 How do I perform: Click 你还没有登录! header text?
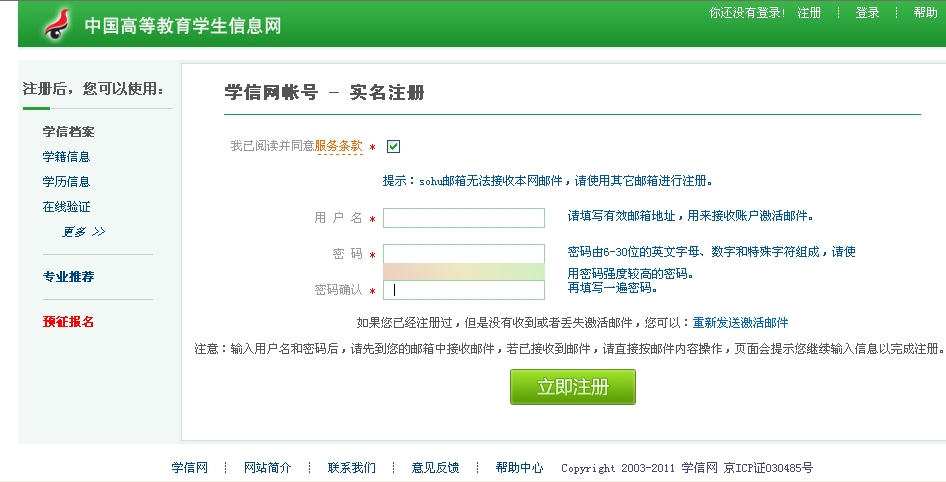tap(747, 13)
